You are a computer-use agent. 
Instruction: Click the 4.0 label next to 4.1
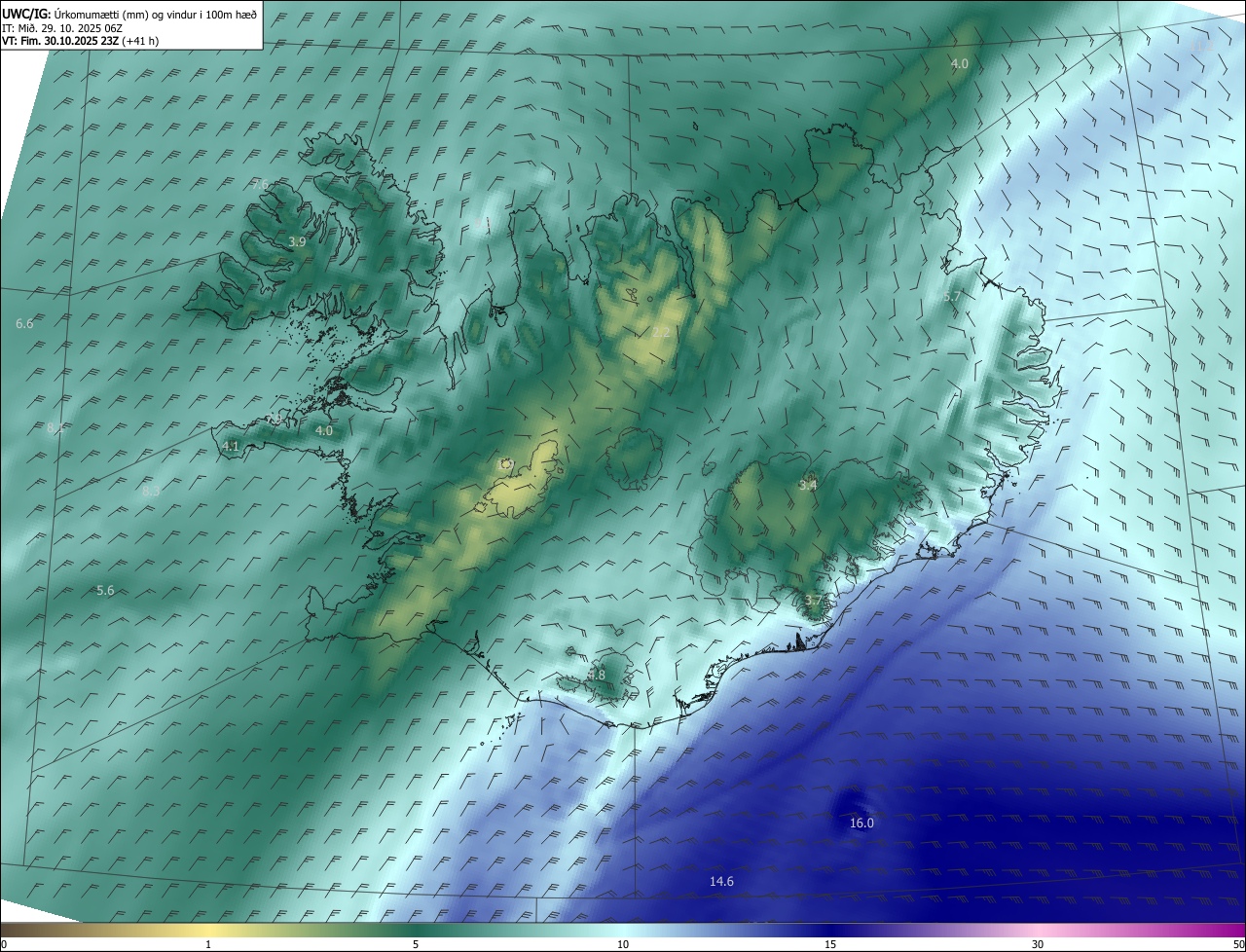[324, 430]
